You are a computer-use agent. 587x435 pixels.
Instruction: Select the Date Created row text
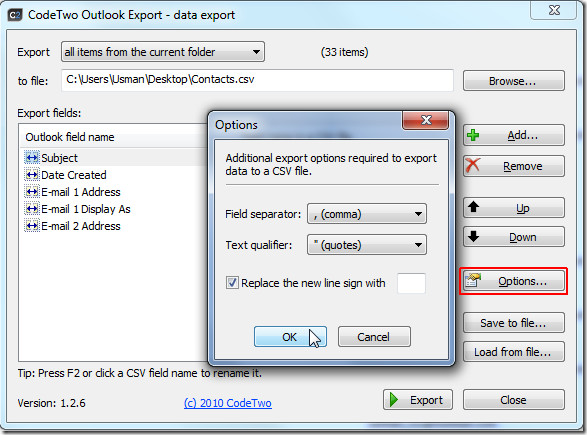[x=74, y=175]
